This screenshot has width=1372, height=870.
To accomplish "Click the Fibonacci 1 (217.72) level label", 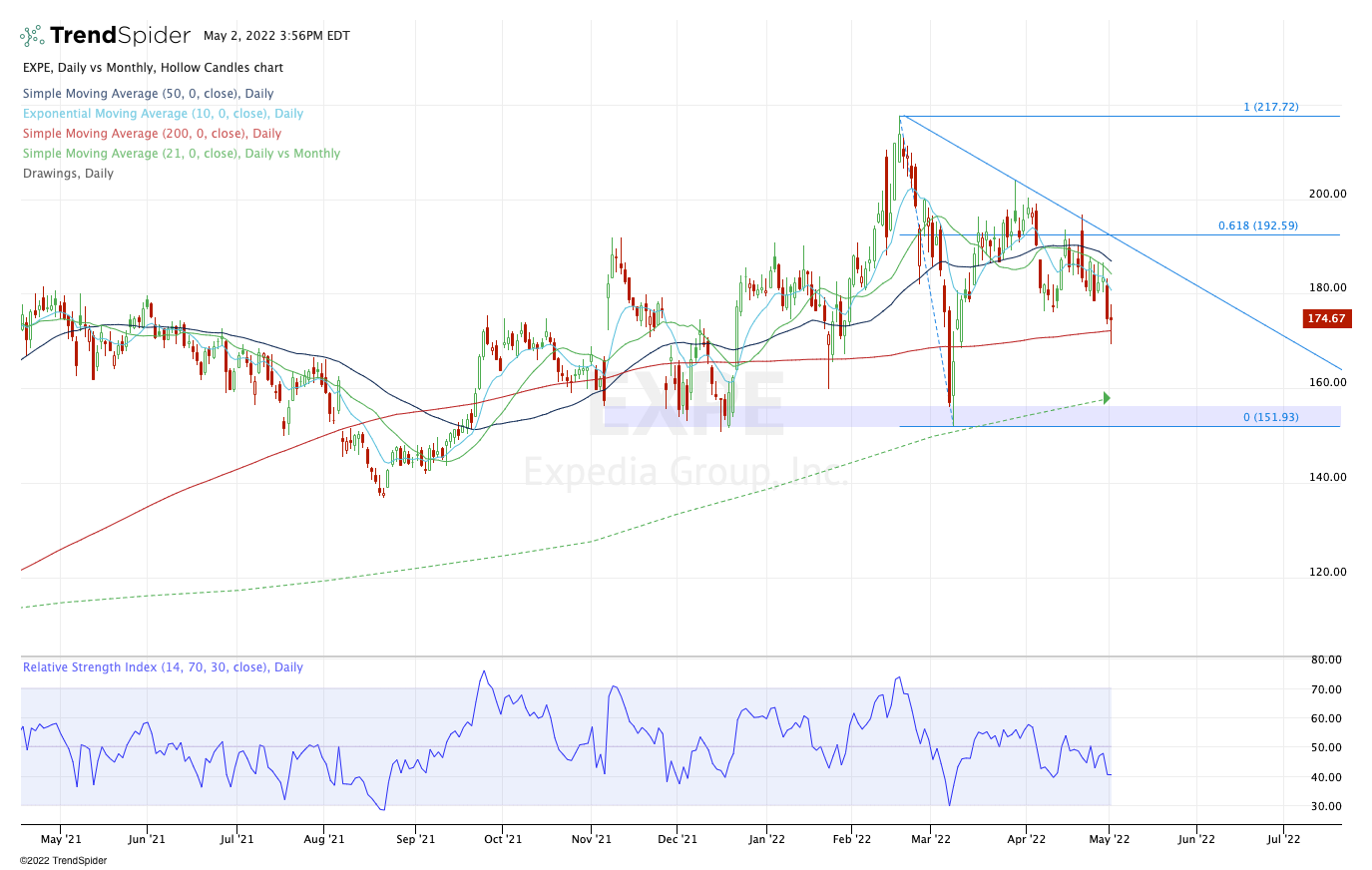I will coord(1271,107).
